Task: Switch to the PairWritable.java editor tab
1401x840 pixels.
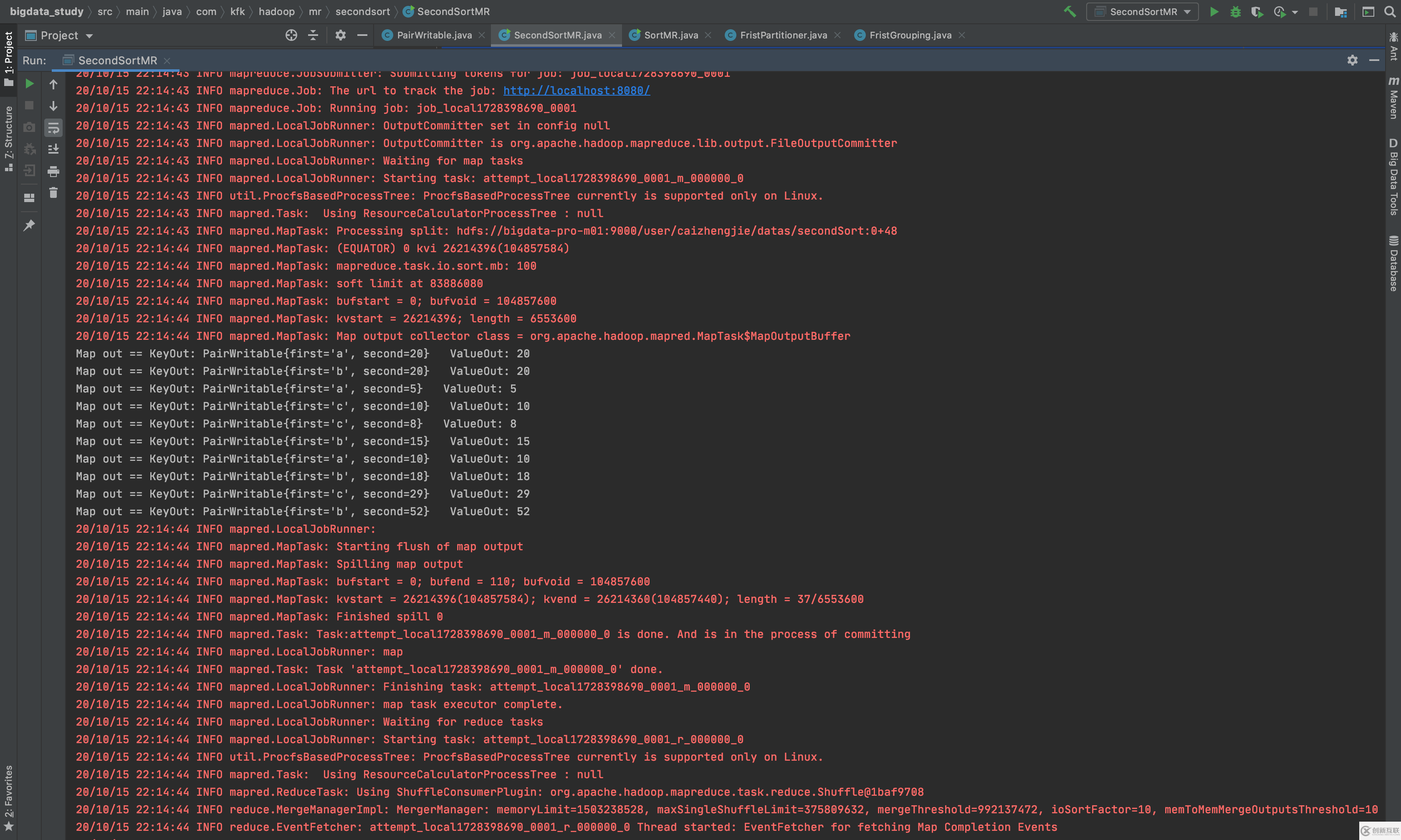Action: pyautogui.click(x=433, y=35)
